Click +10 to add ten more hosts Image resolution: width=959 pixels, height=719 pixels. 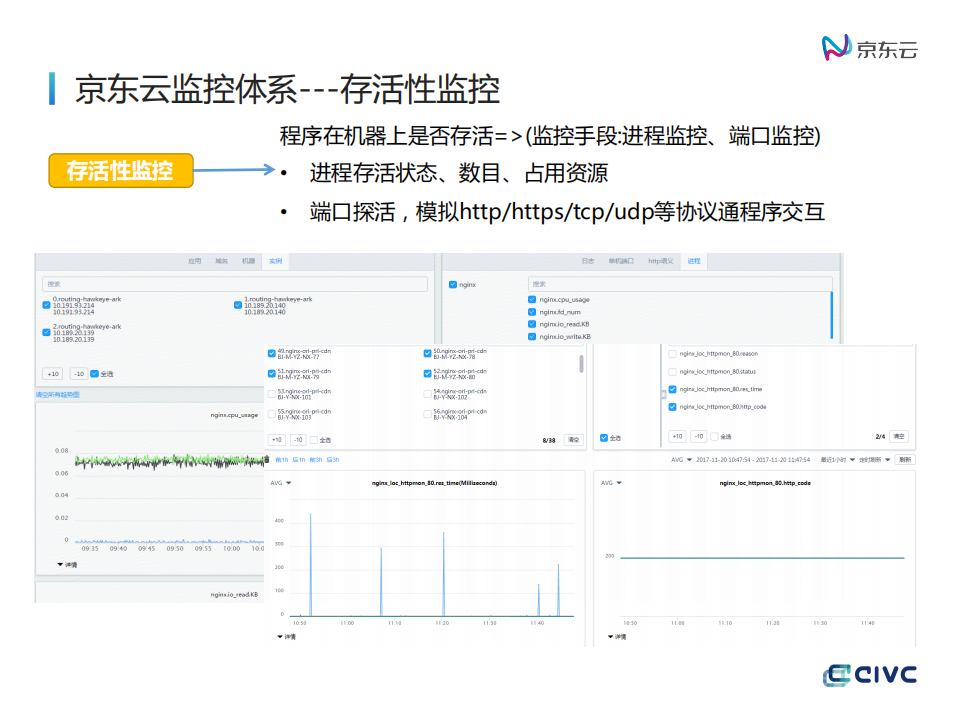coord(276,438)
